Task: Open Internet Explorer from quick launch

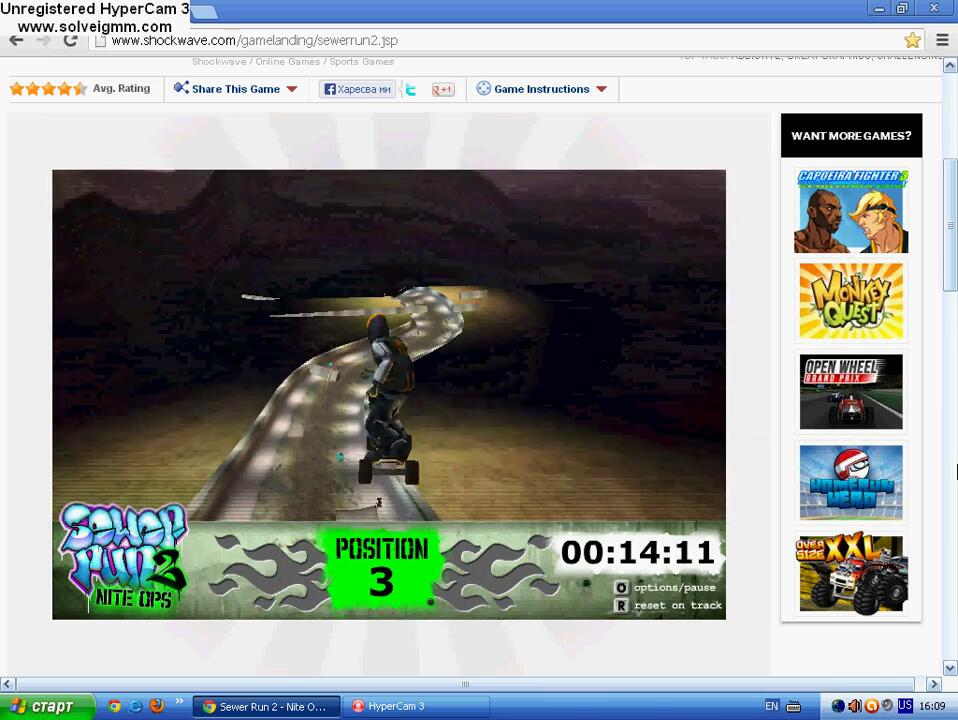Action: click(136, 706)
